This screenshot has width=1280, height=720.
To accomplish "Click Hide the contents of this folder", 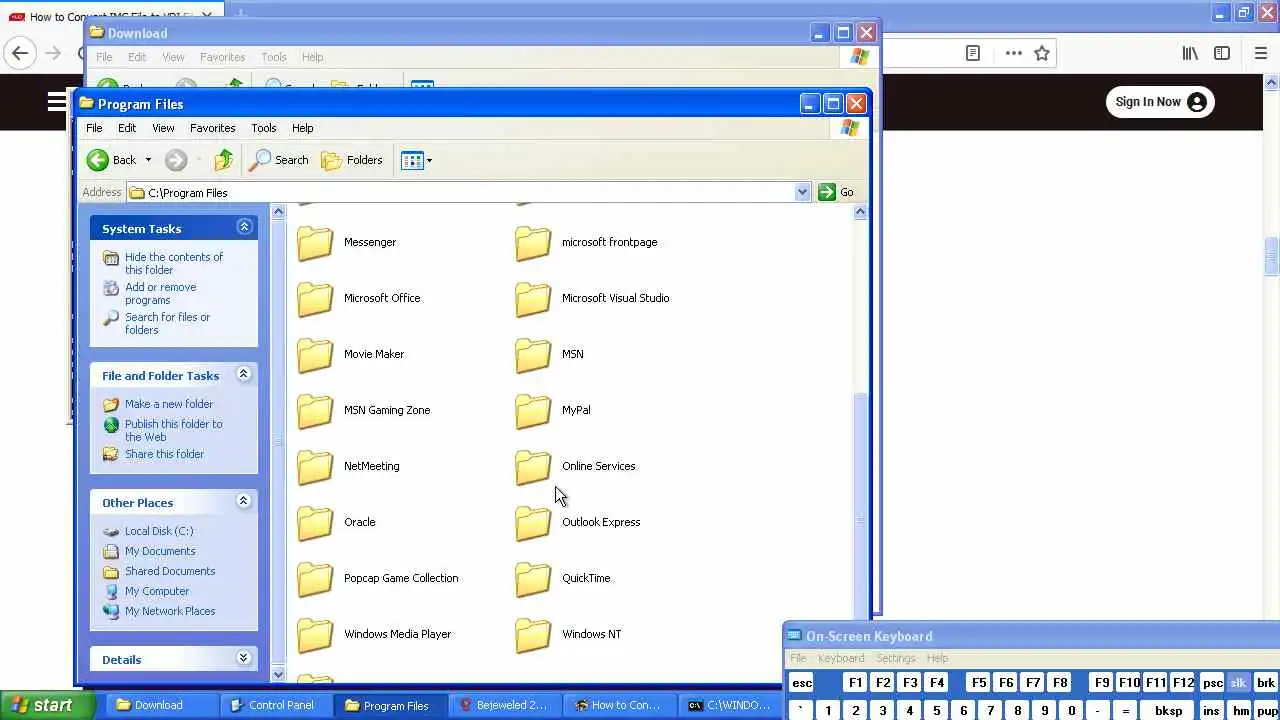I will [x=174, y=263].
